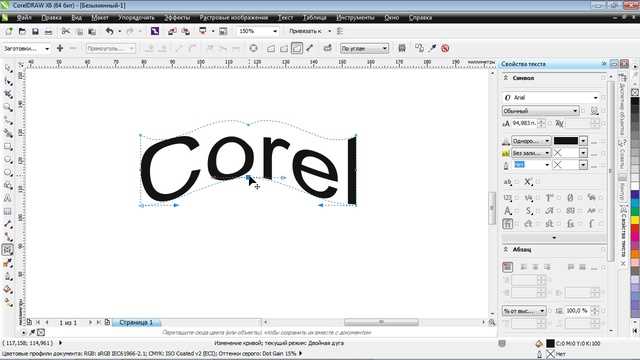The image size is (640, 360).
Task: Select the Zoom magnifier tool
Action: pyautogui.click(x=8, y=107)
